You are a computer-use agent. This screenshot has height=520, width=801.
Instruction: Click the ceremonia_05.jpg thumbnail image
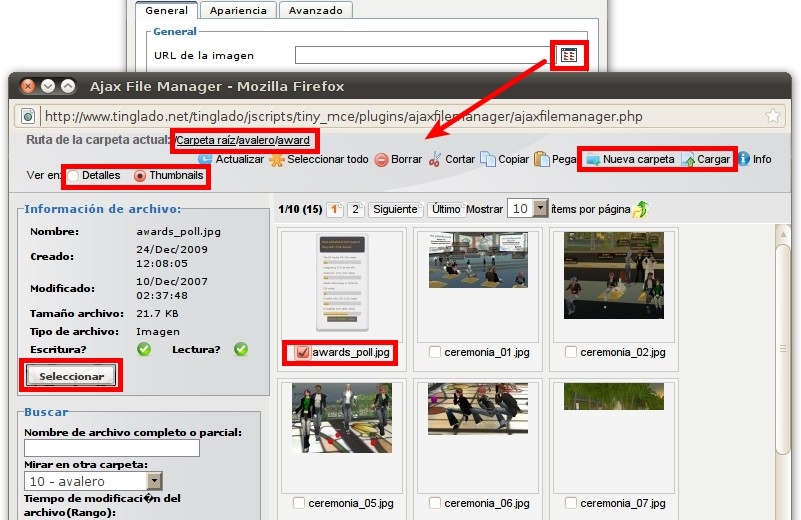(342, 418)
